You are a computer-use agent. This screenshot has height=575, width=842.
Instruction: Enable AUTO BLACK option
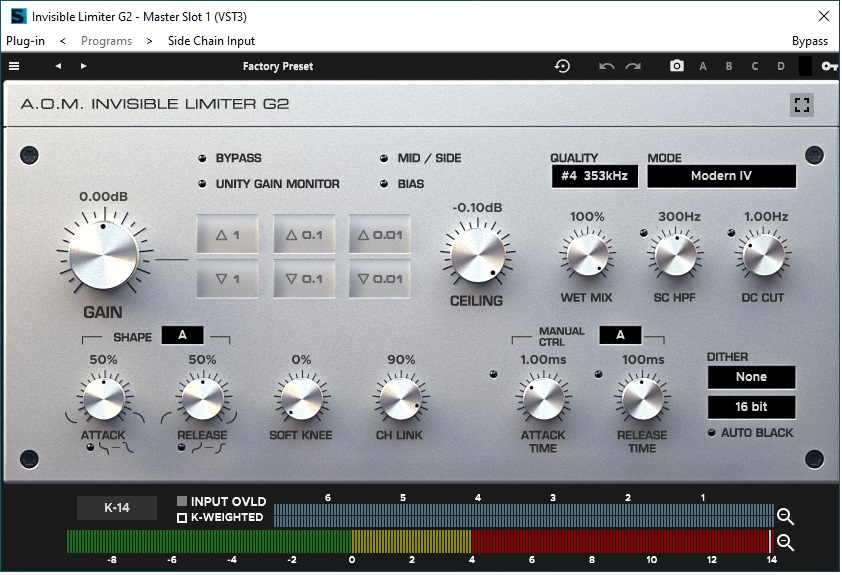point(712,433)
